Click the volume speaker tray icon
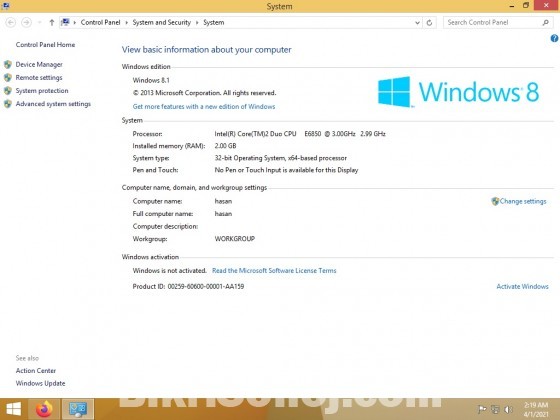This screenshot has width=560, height=420. [508, 409]
